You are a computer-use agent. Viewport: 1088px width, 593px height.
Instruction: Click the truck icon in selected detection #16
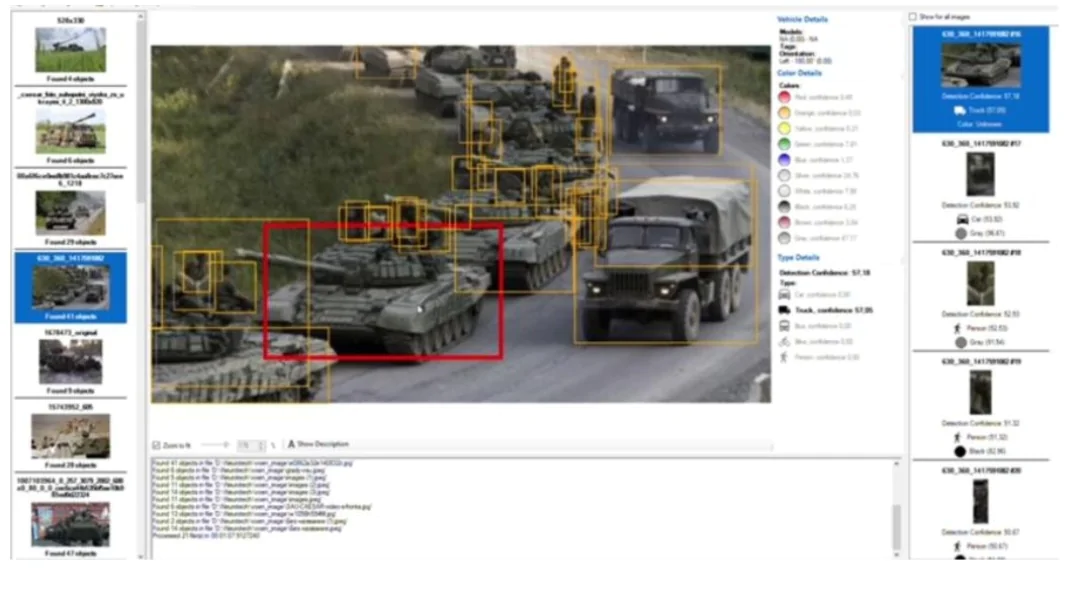(960, 110)
